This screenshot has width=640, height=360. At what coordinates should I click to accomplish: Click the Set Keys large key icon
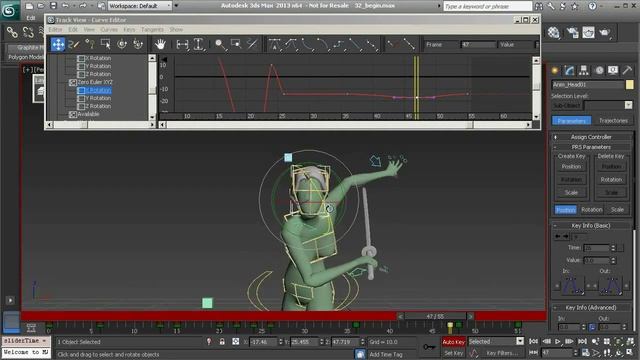429,347
